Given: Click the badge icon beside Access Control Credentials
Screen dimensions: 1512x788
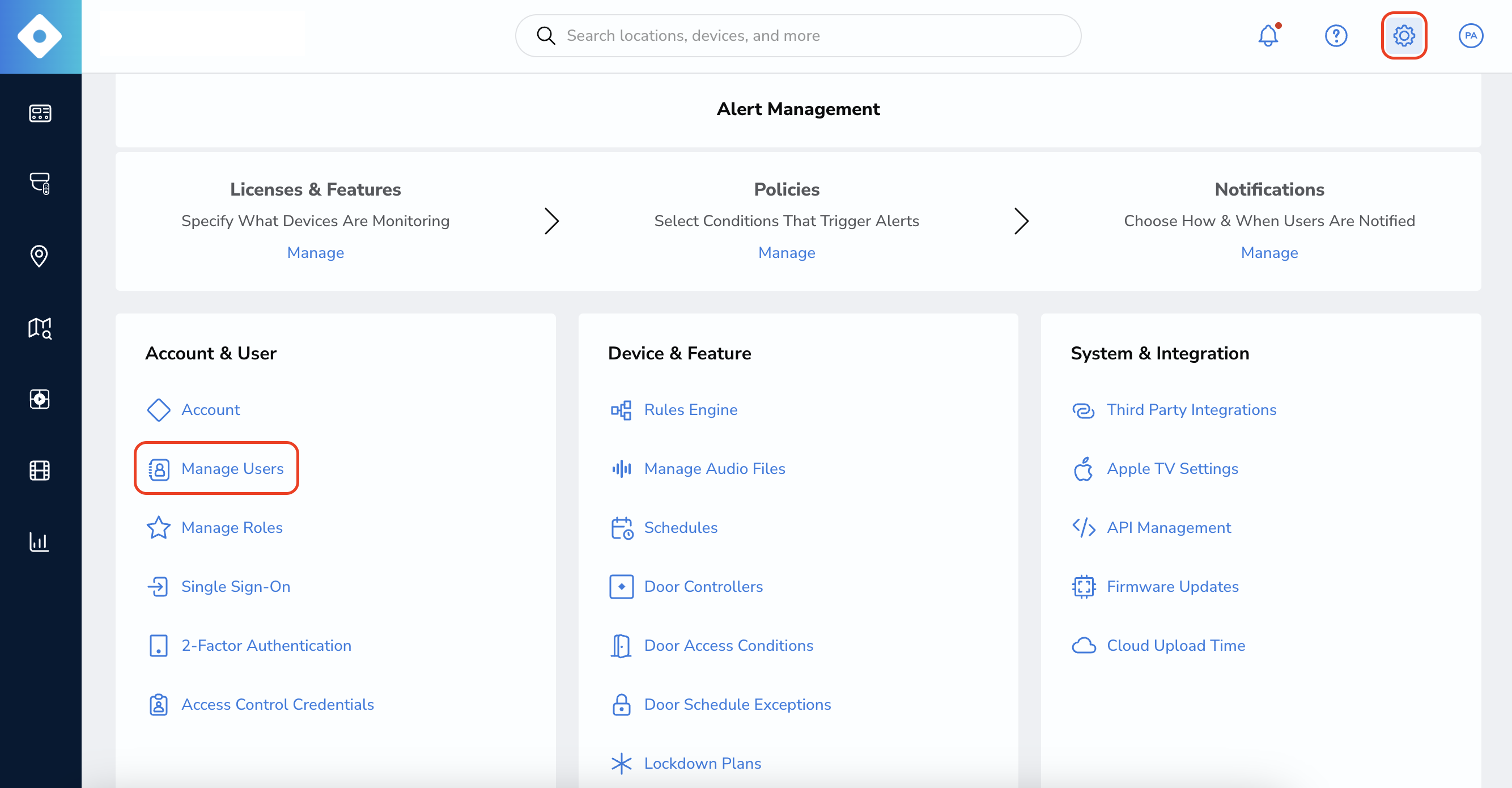Looking at the screenshot, I should (159, 705).
